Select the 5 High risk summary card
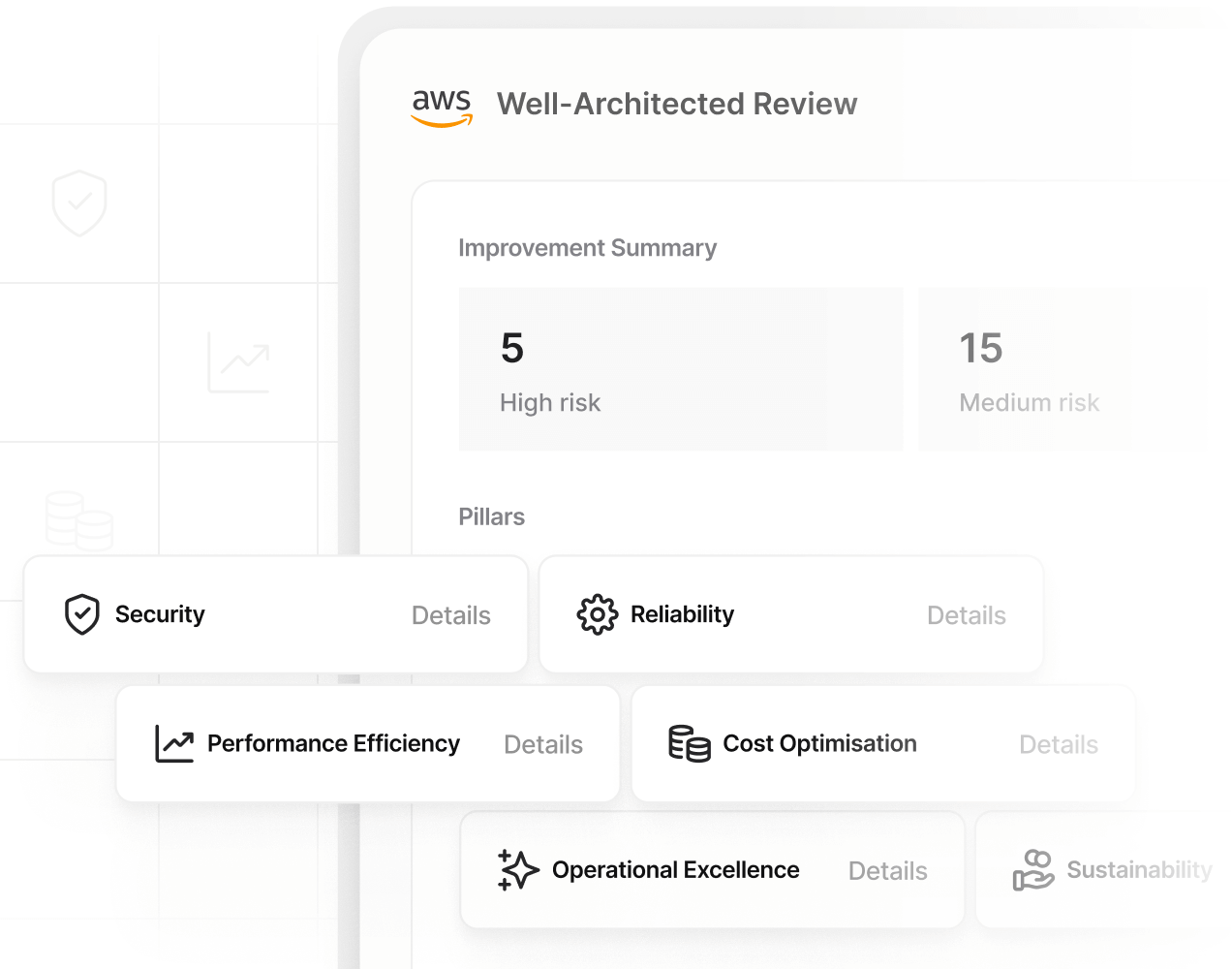 tap(680, 369)
